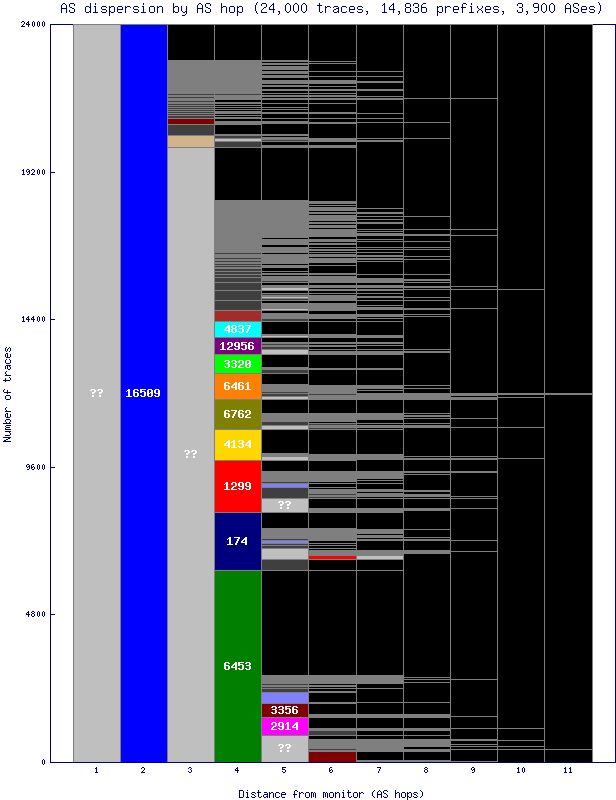The height and width of the screenshot is (800, 616).
Task: Click the navy 174 segment
Action: [x=238, y=541]
